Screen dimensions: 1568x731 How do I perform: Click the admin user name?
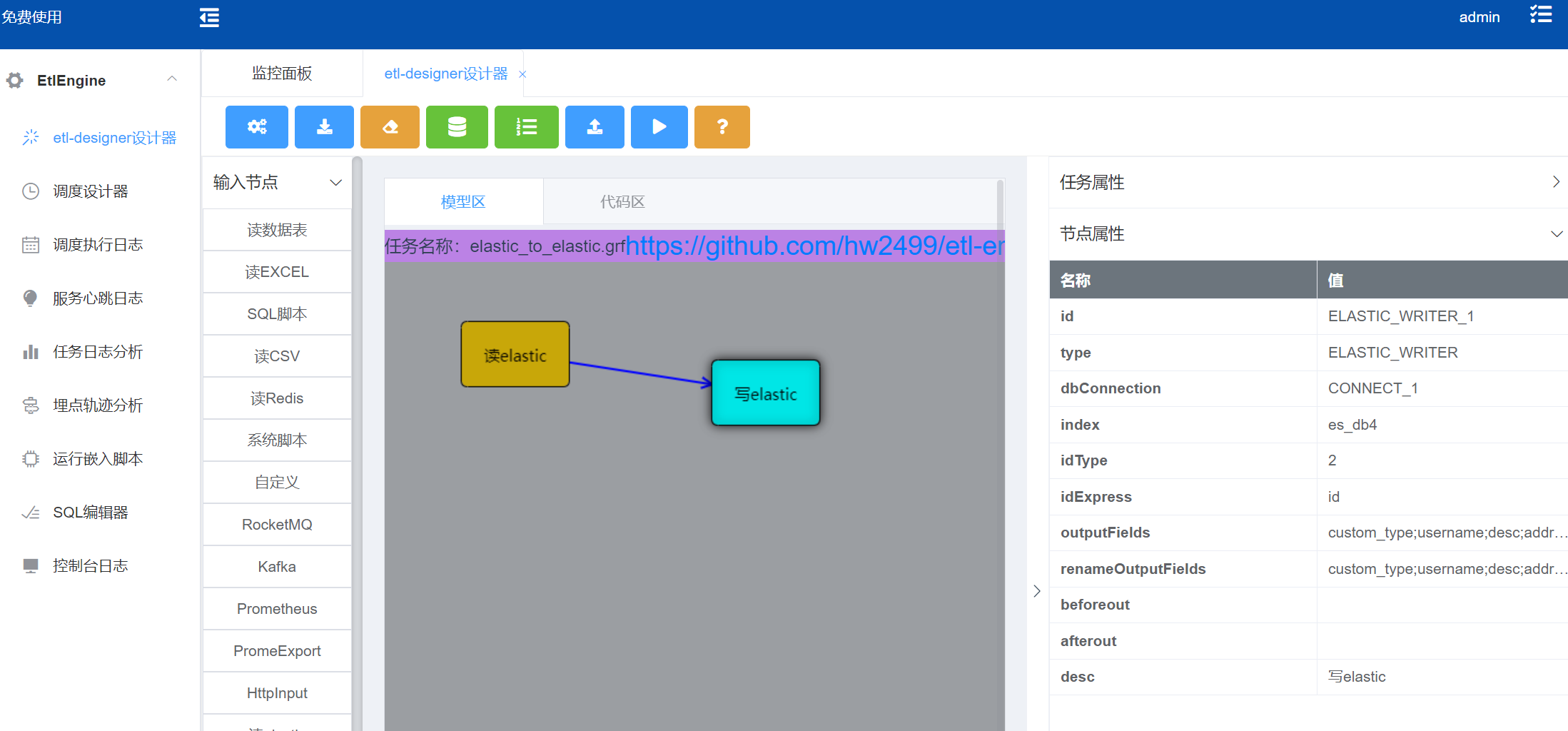click(x=1479, y=17)
